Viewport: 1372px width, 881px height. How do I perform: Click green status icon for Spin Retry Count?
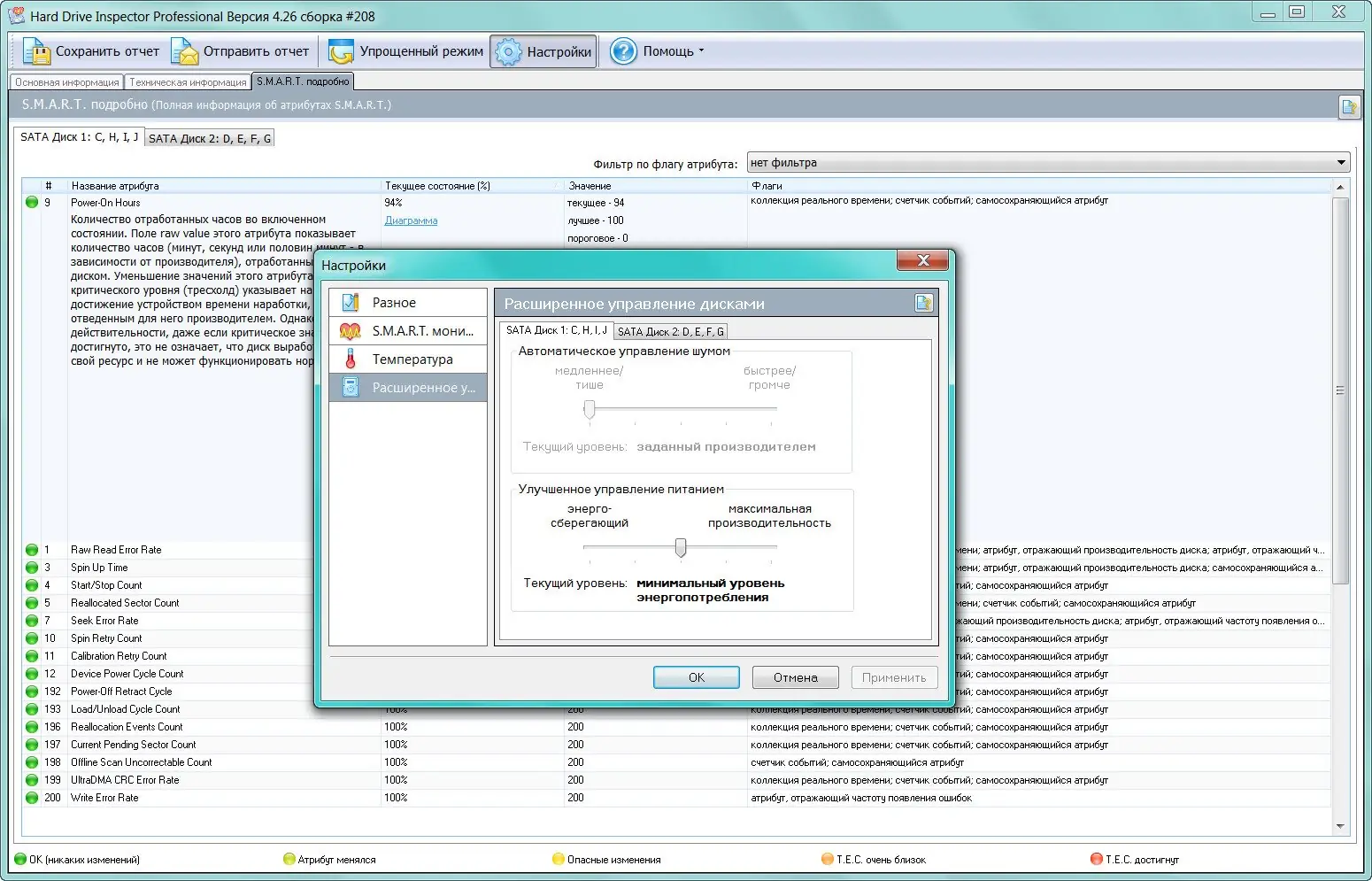click(32, 638)
